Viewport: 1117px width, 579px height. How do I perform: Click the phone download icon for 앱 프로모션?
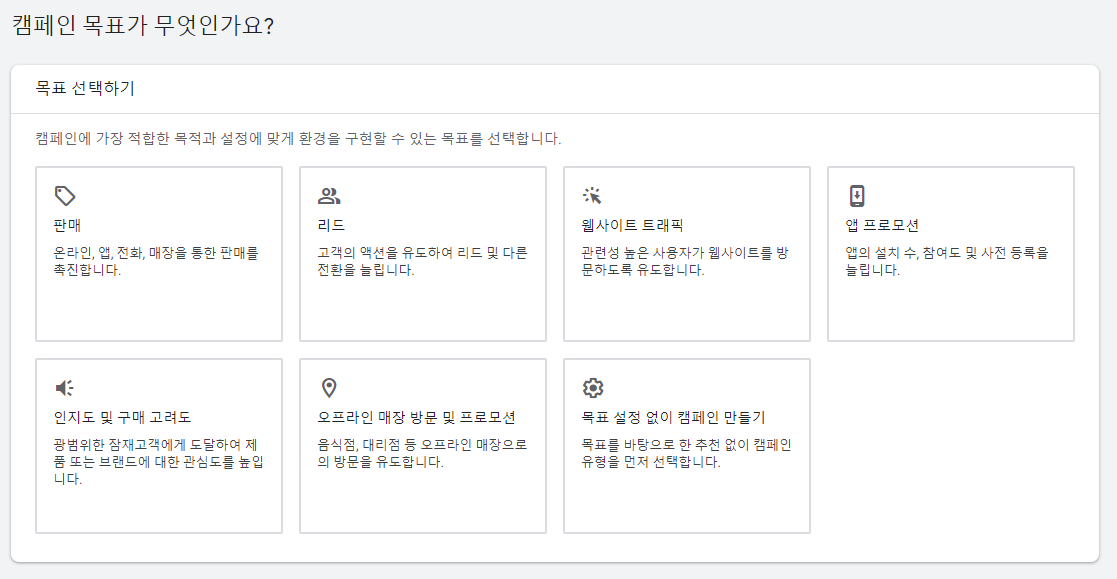pos(857,196)
